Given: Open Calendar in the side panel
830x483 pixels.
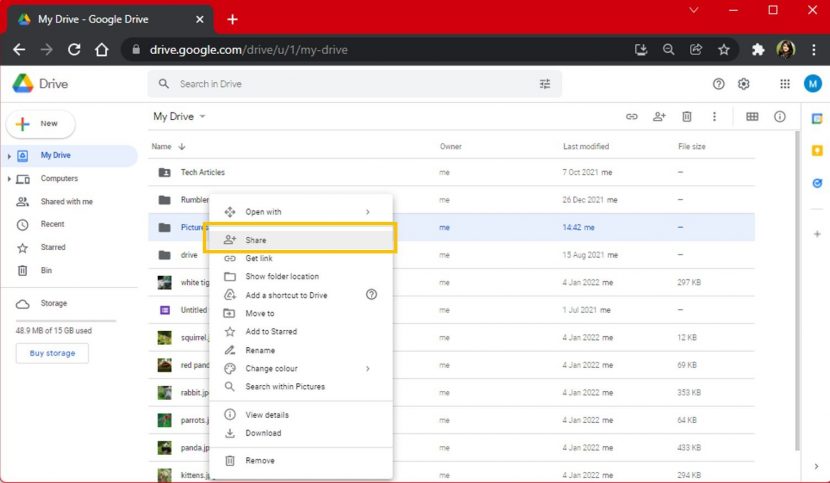Looking at the screenshot, I should [x=817, y=119].
